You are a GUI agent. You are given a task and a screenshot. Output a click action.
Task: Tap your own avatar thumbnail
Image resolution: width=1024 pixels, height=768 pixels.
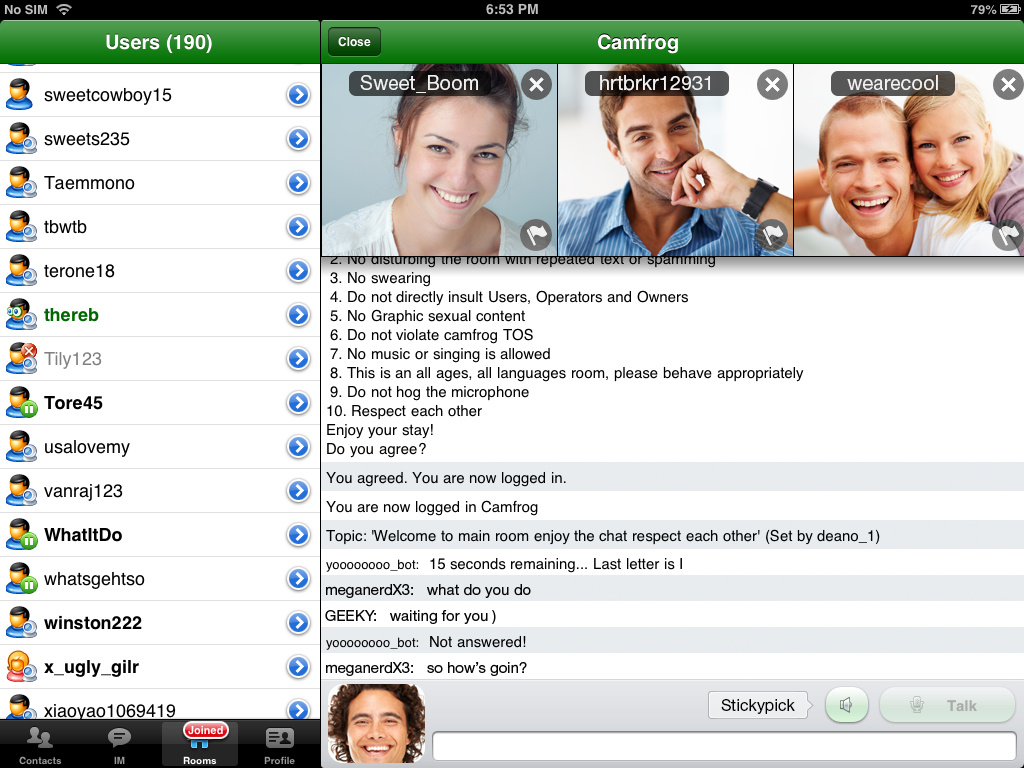click(377, 724)
